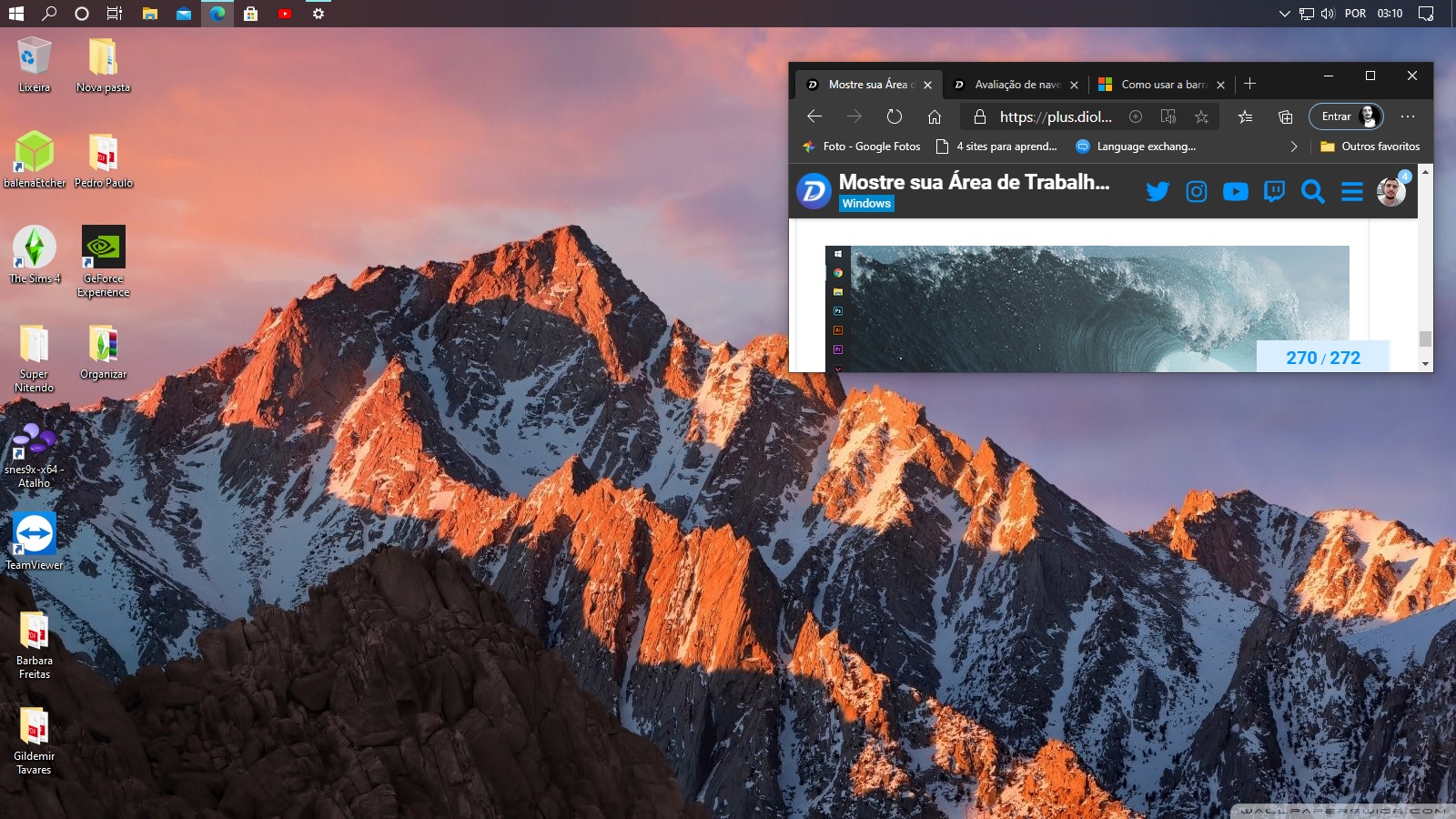The width and height of the screenshot is (1456, 819).
Task: Refresh the current page
Action: click(x=894, y=116)
